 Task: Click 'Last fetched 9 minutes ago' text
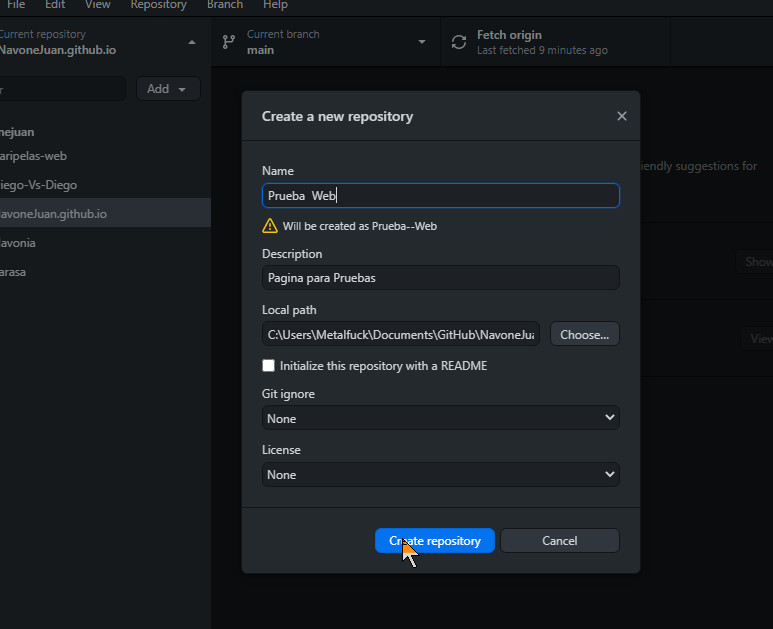click(542, 50)
